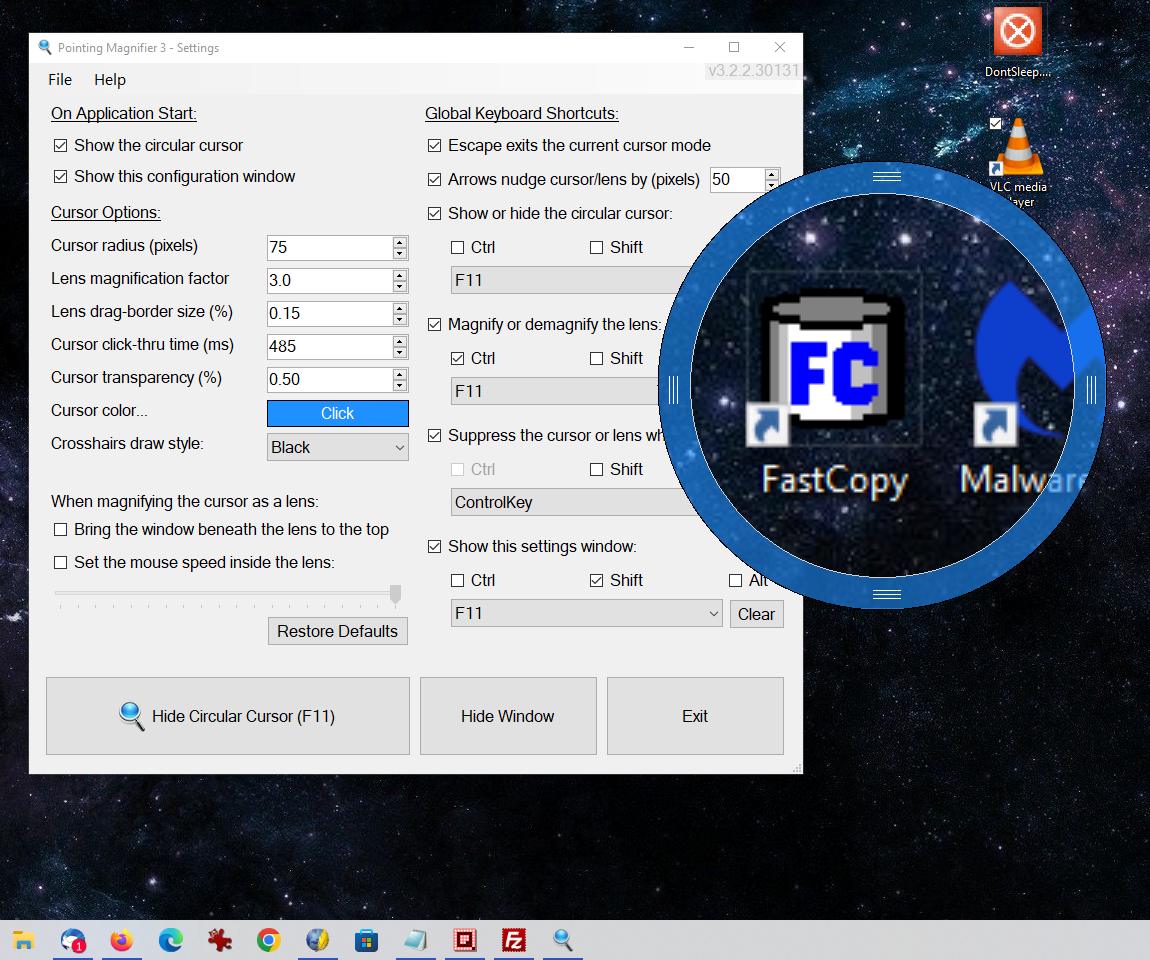The width and height of the screenshot is (1150, 960).
Task: Click the Hide Window button
Action: 508,716
